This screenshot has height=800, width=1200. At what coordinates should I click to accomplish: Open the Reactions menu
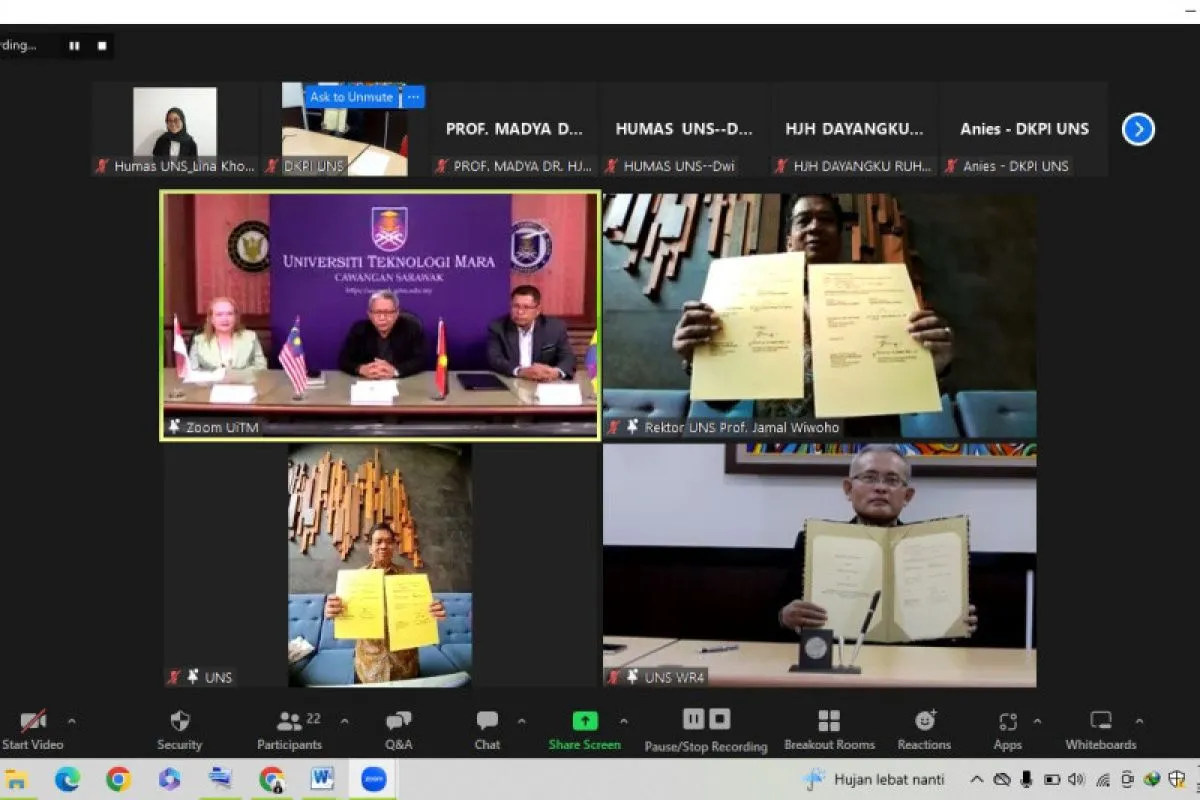coord(924,721)
